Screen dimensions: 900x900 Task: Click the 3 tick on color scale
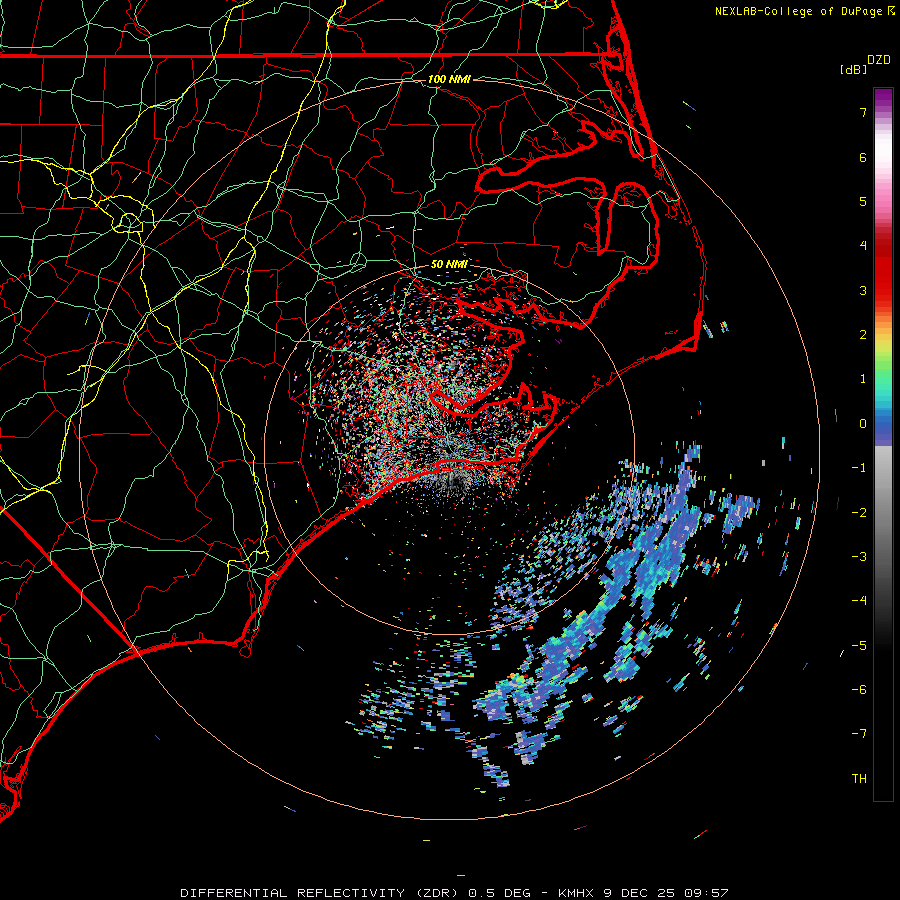863,290
